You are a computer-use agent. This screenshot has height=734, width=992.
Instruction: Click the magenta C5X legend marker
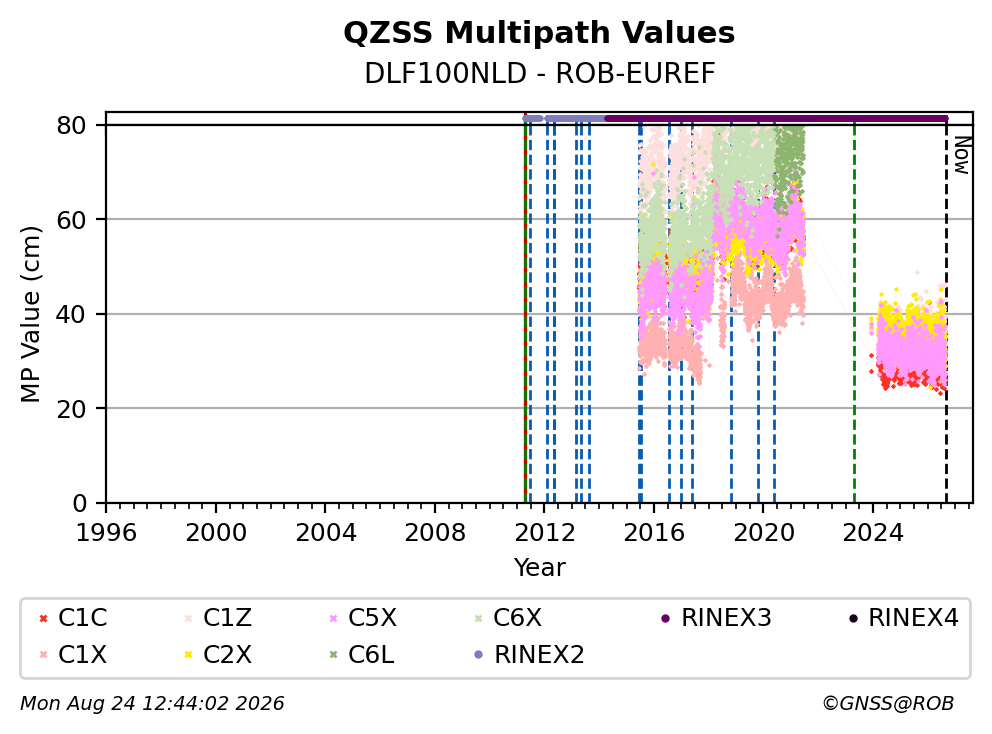[x=333, y=618]
